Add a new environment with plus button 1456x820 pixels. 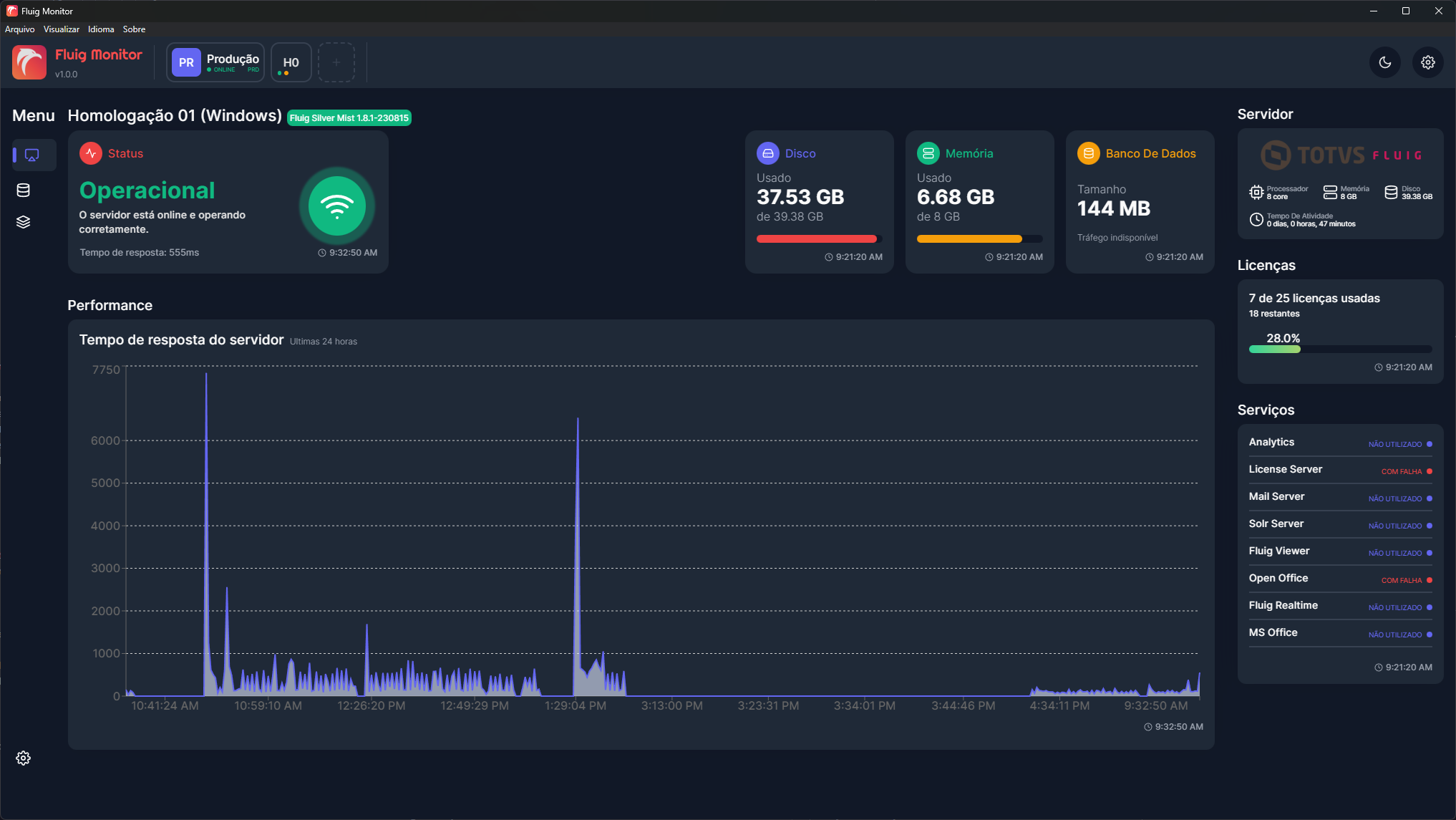(x=336, y=62)
